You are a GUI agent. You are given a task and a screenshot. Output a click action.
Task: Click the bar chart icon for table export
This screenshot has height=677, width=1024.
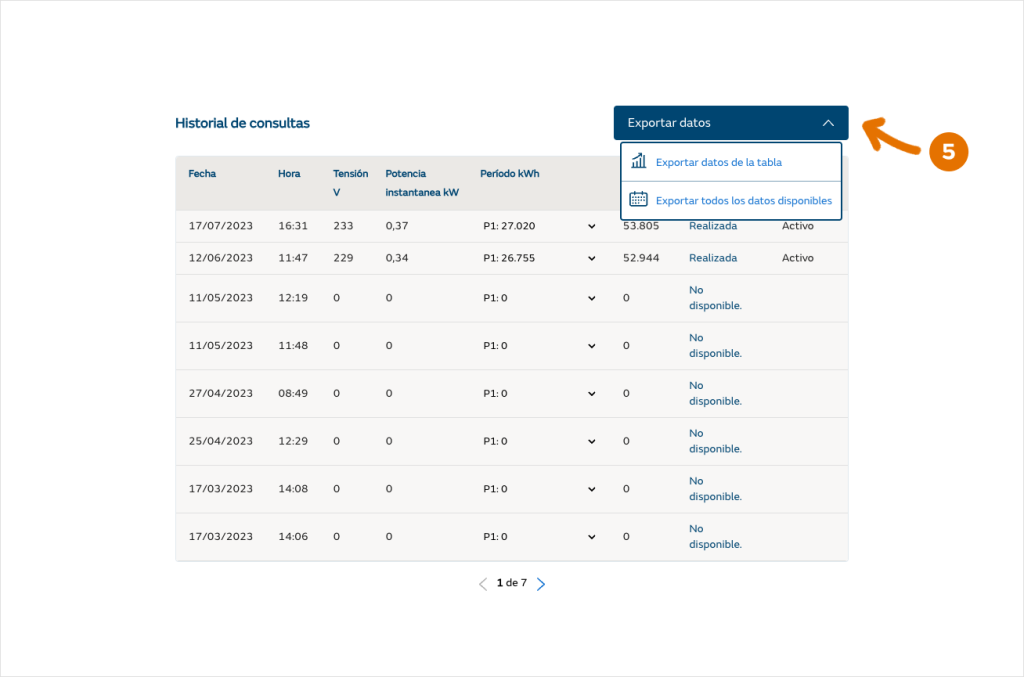(639, 161)
